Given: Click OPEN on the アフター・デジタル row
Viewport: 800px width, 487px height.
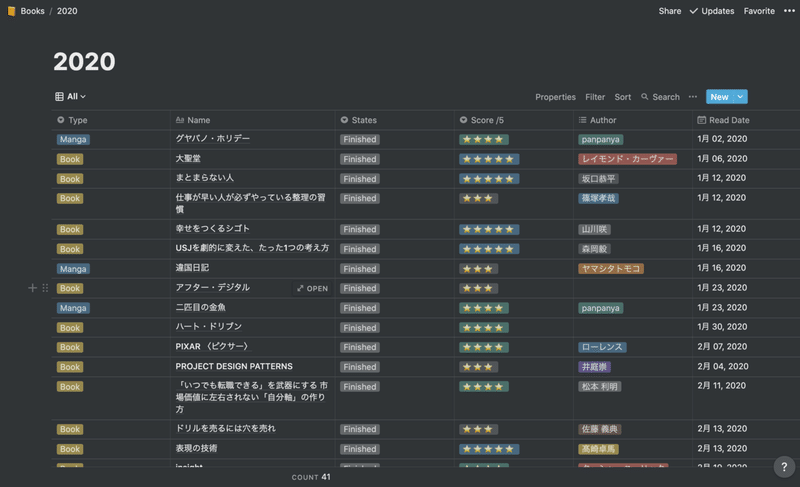Looking at the screenshot, I should [312, 288].
